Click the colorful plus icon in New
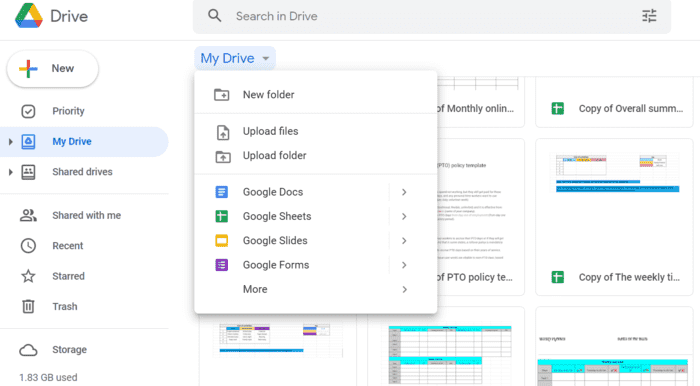Image resolution: width=700 pixels, height=386 pixels. click(28, 69)
